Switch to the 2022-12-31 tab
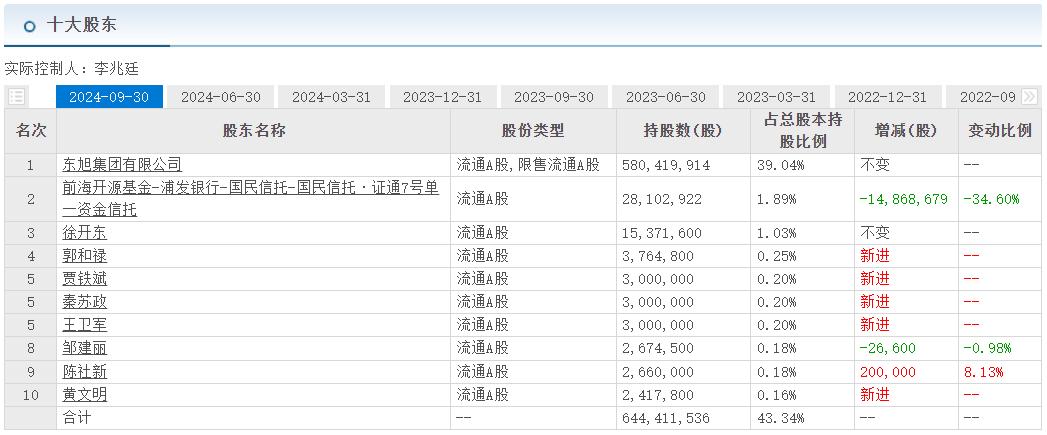This screenshot has width=1047, height=435. (887, 97)
